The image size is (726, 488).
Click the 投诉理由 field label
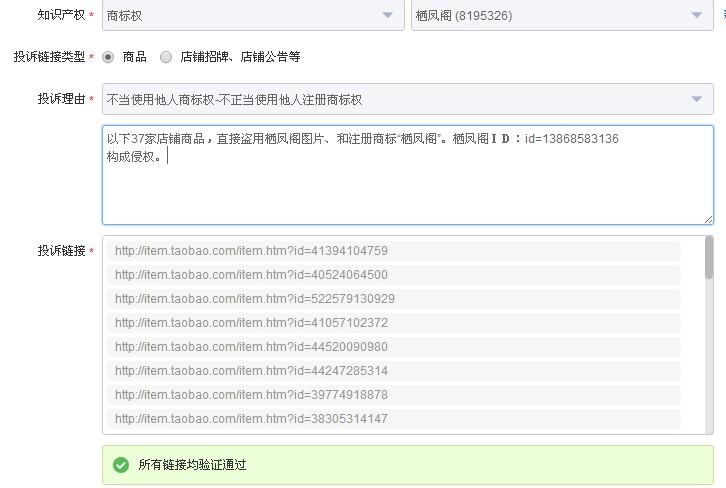click(62, 99)
